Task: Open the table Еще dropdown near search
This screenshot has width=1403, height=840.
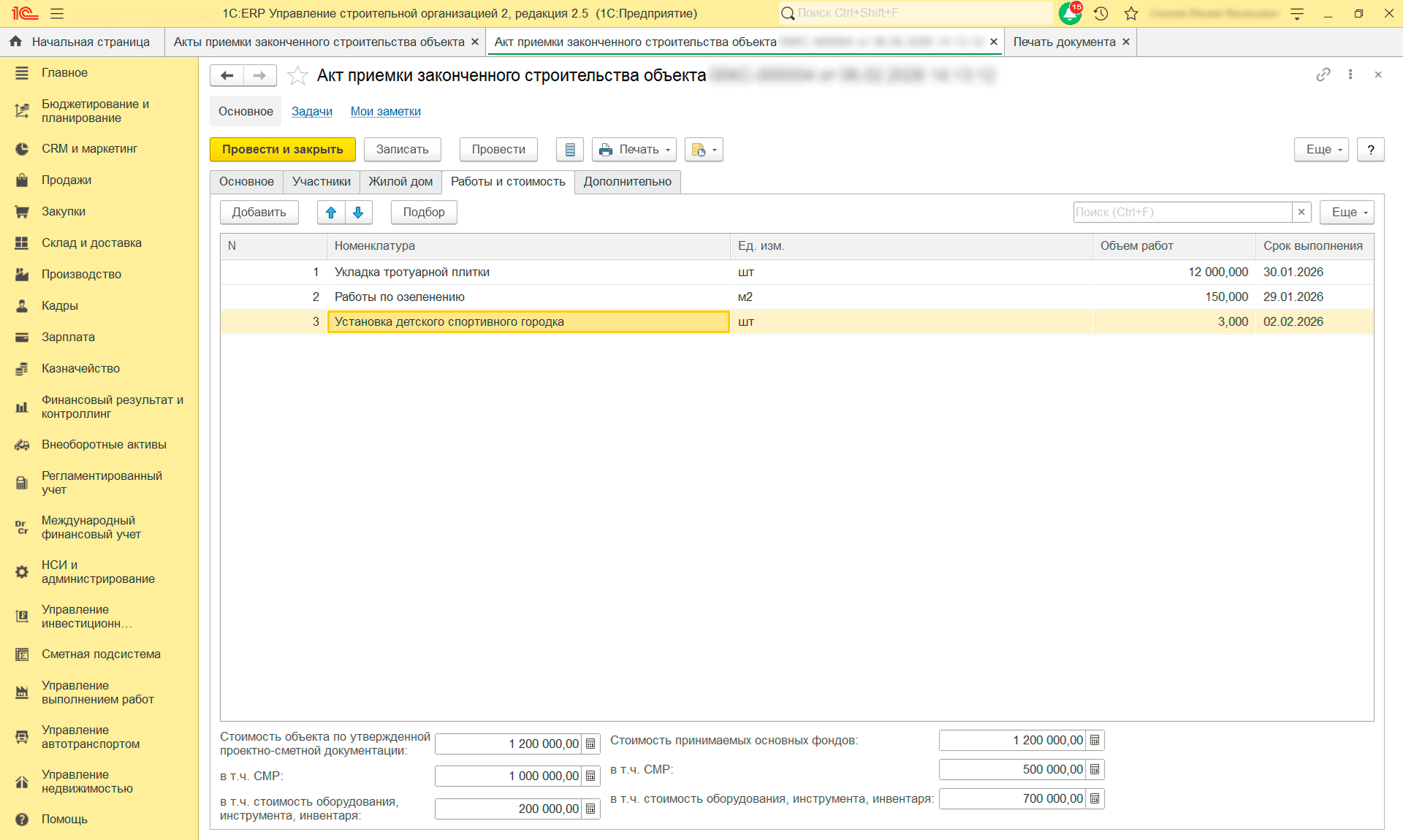Action: (x=1347, y=212)
